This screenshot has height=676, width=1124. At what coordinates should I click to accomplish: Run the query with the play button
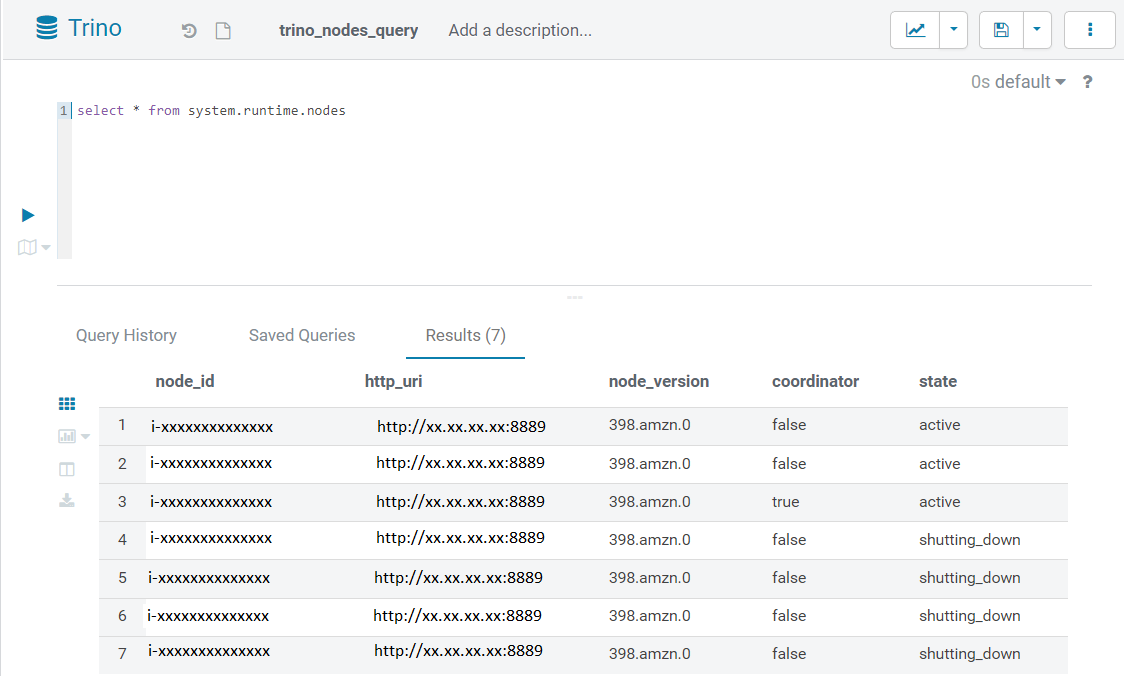tap(28, 215)
